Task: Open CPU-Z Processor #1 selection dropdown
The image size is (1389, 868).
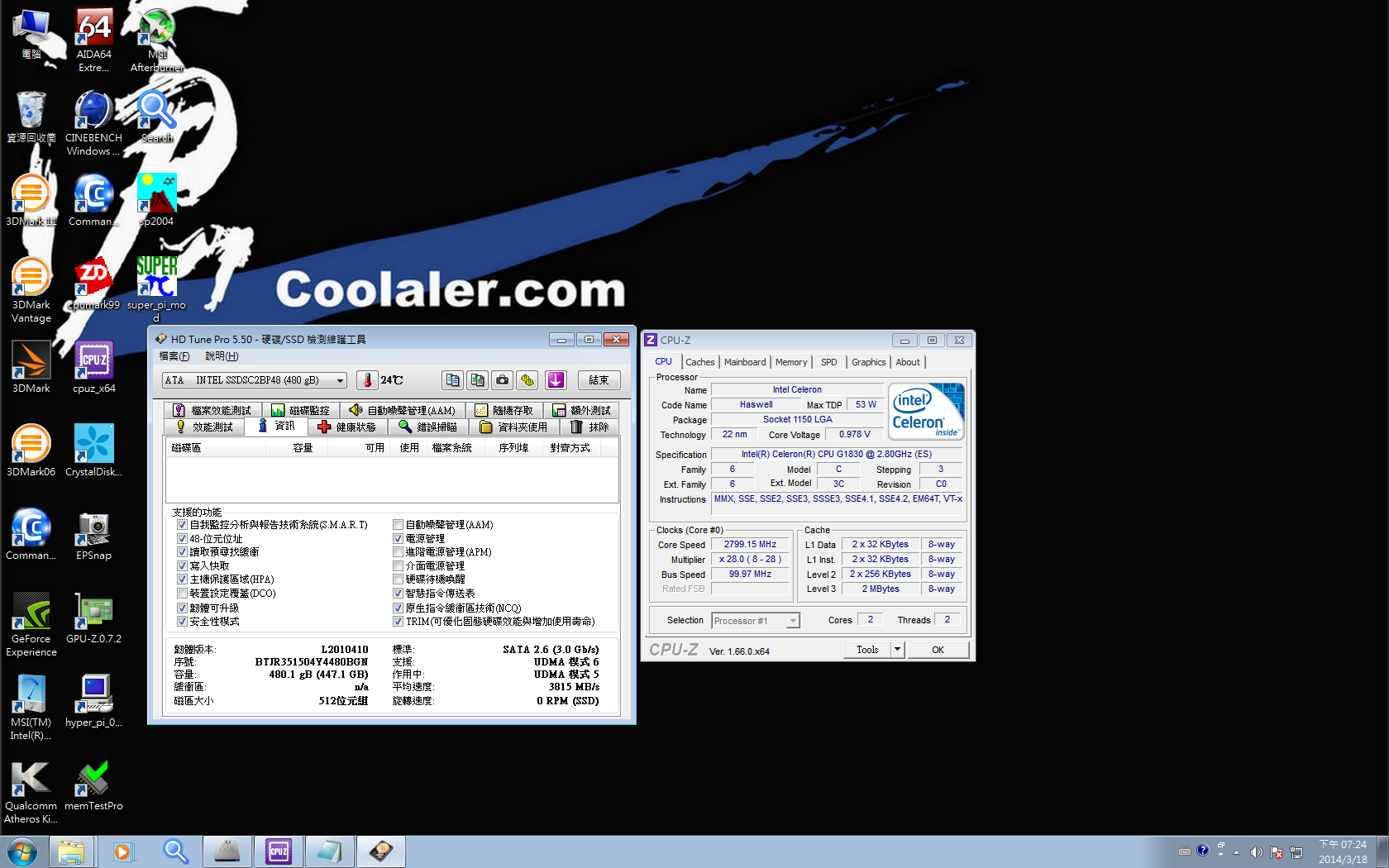Action: click(x=756, y=621)
